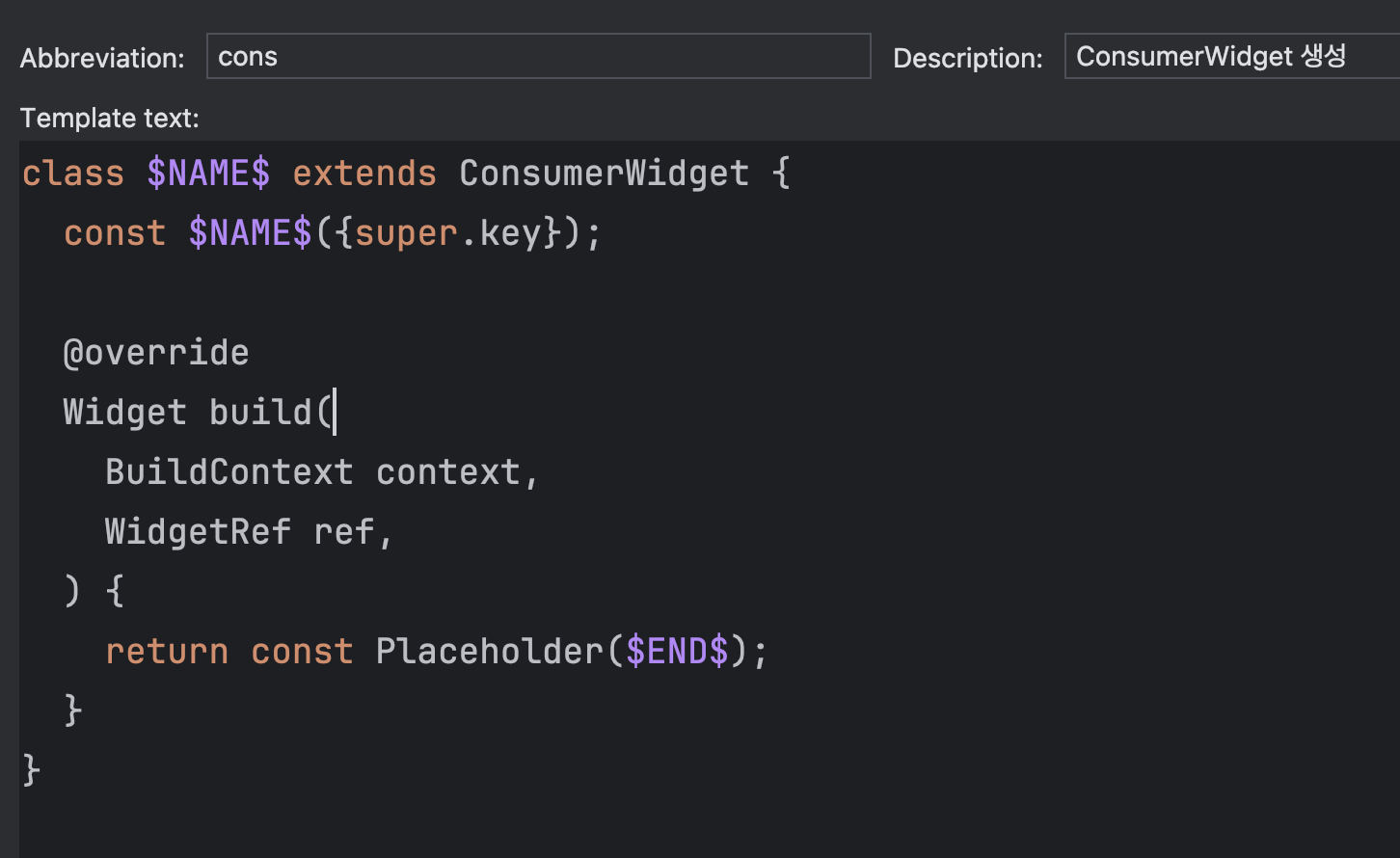Click the WidgetRef ref parameter
This screenshot has height=858, width=1400.
(248, 531)
